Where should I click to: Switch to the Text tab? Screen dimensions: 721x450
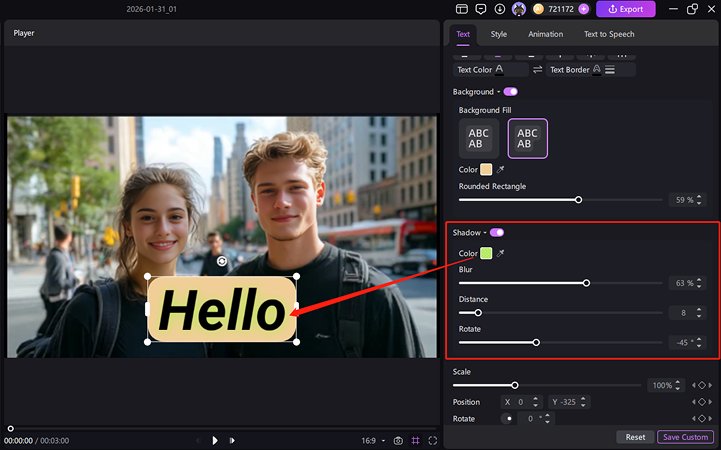point(463,34)
